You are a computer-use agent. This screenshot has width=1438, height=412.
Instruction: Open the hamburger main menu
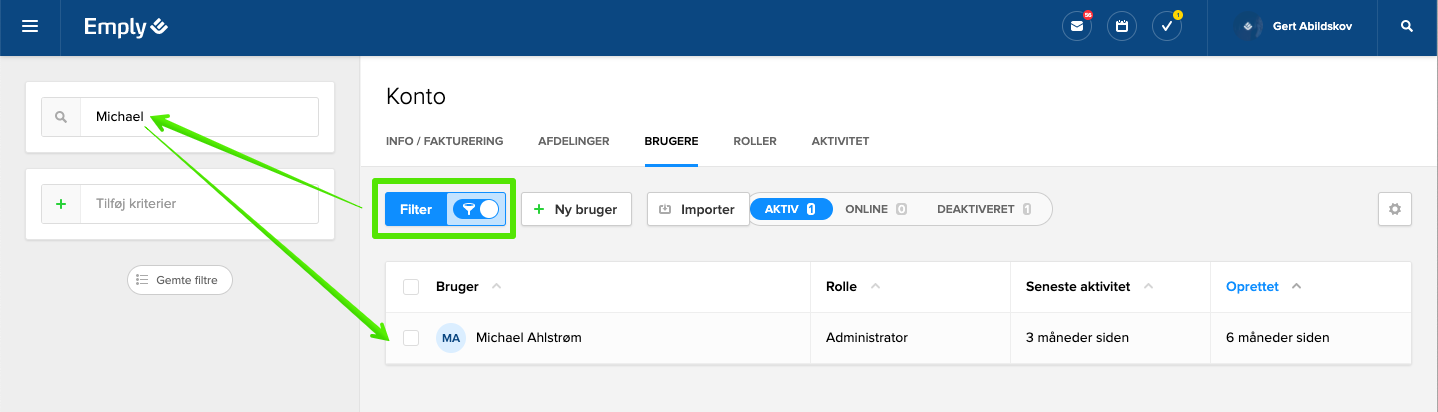[30, 27]
